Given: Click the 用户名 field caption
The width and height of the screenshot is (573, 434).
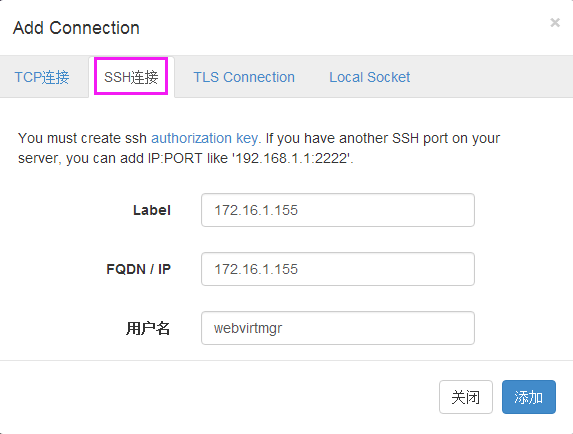Looking at the screenshot, I should pyautogui.click(x=148, y=328).
